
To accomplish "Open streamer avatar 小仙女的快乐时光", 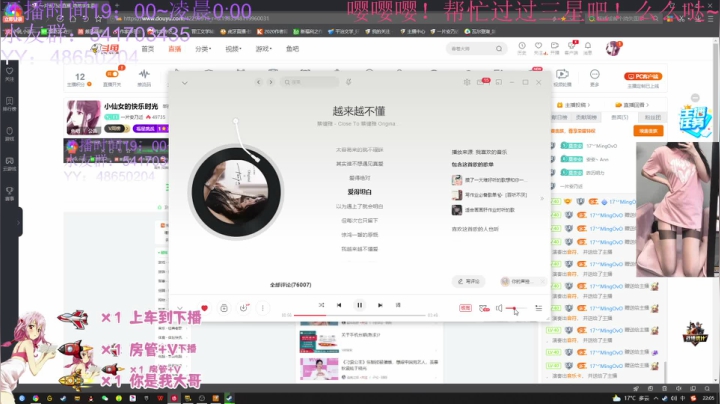I will coord(83,118).
